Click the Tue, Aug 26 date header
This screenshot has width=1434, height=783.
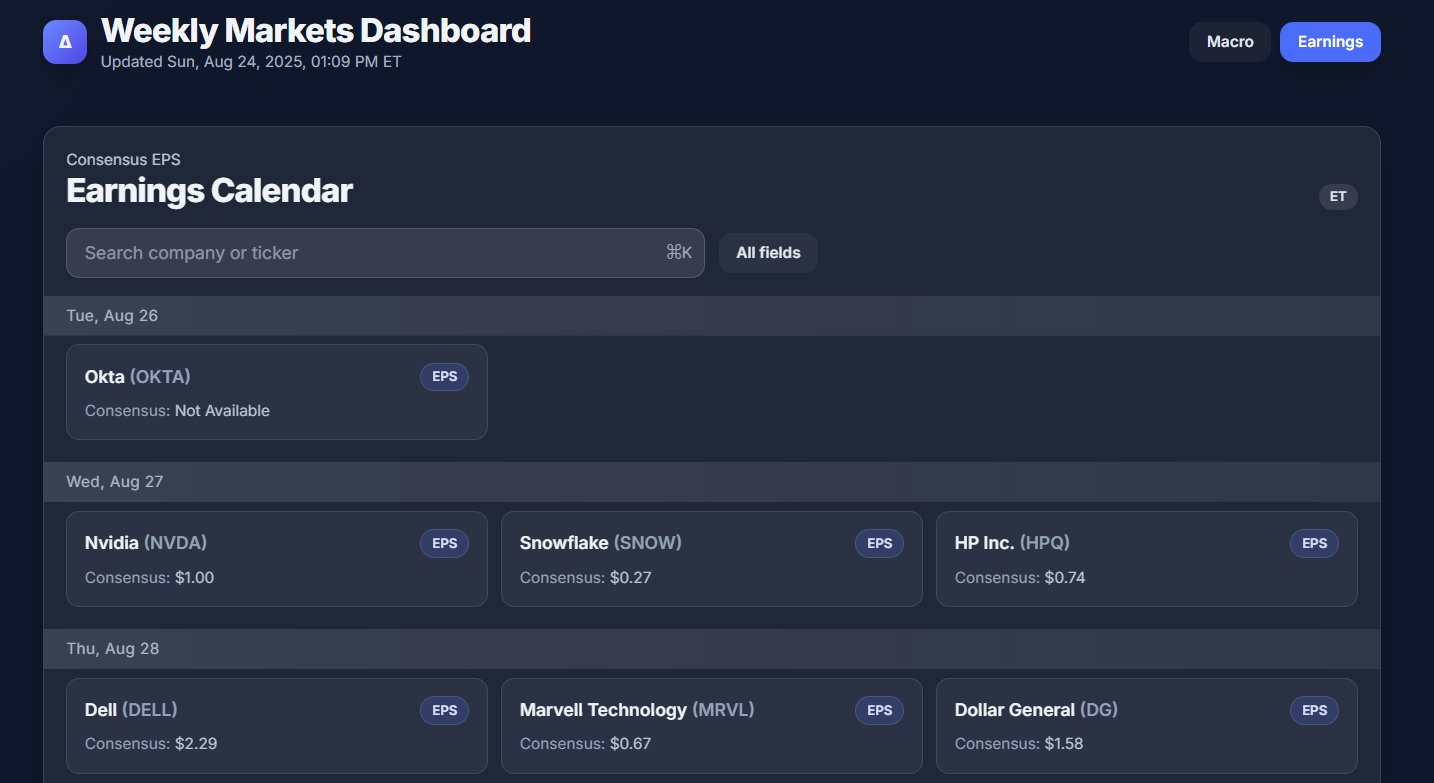click(712, 316)
